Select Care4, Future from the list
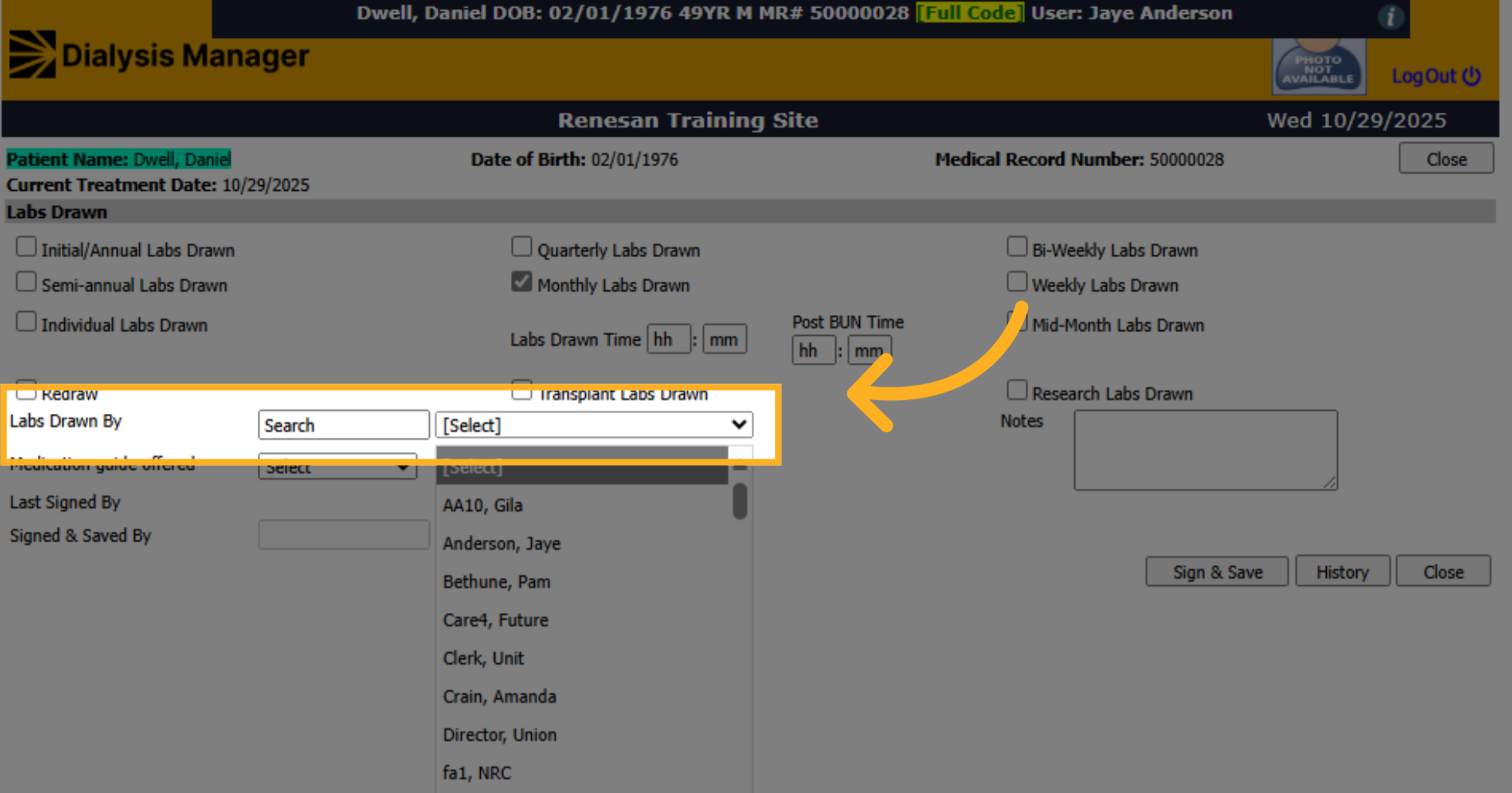 click(582, 620)
